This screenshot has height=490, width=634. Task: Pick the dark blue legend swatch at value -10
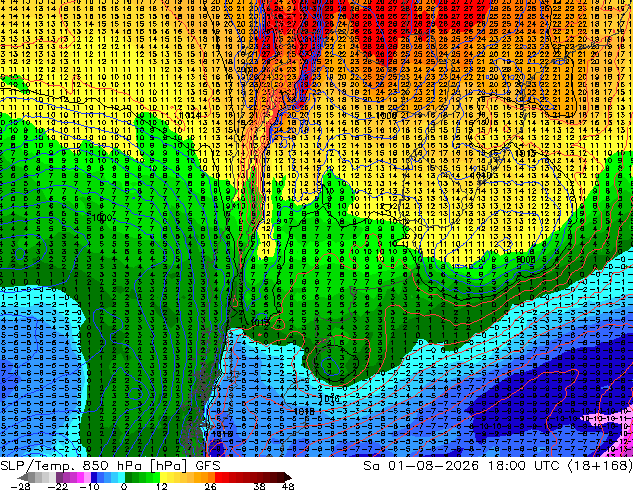pos(94,477)
